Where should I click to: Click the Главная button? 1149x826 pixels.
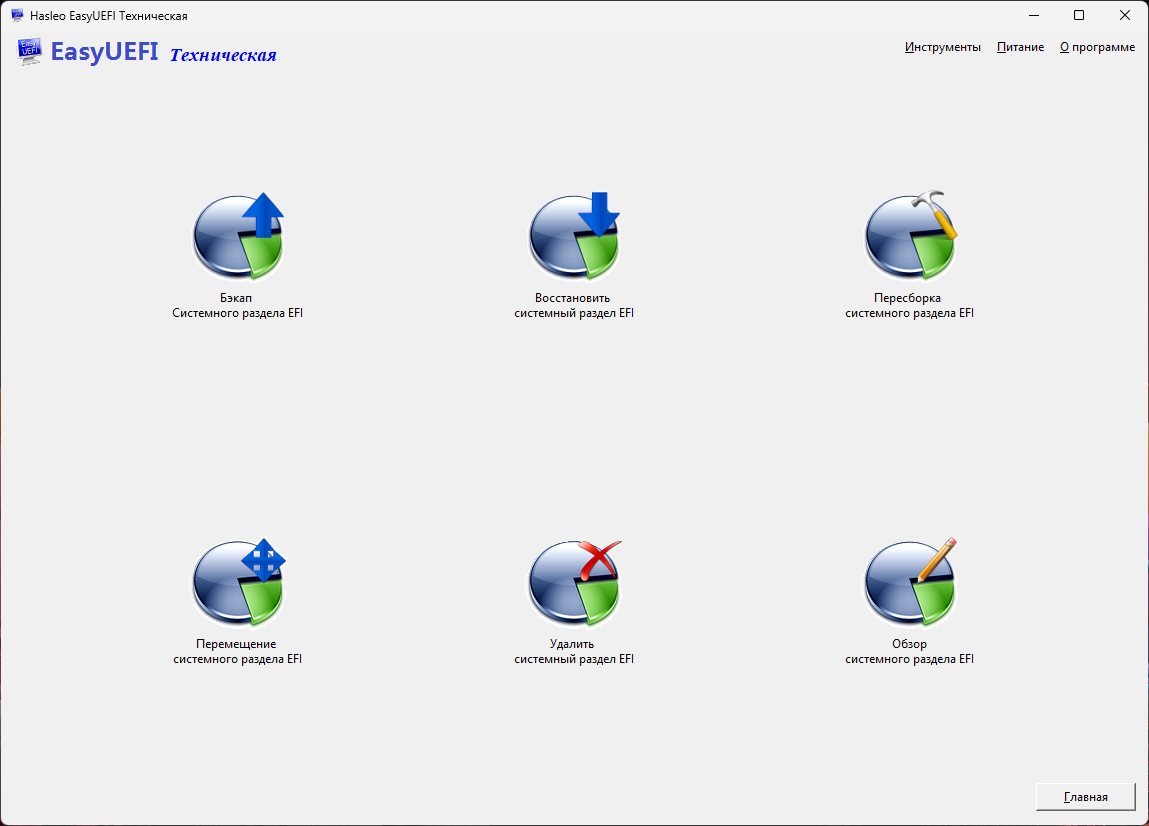pyautogui.click(x=1085, y=797)
